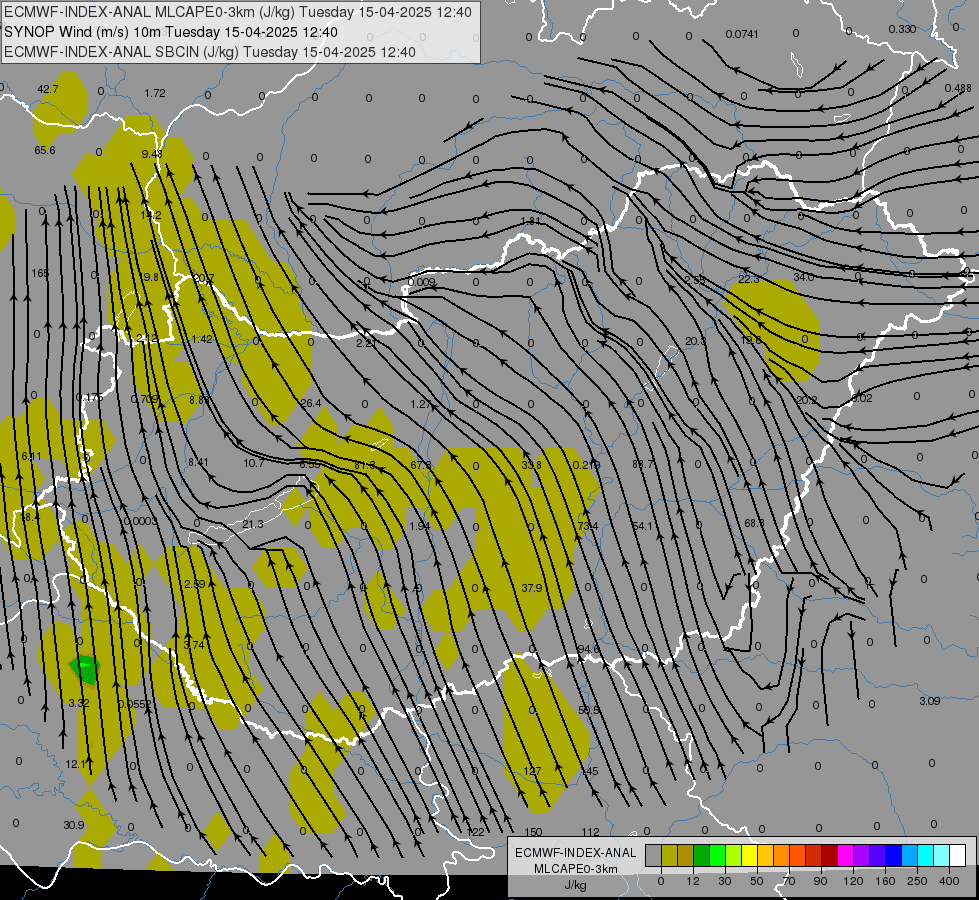Click the bright green legend swatch before 30
The image size is (979, 900).
pos(717,855)
